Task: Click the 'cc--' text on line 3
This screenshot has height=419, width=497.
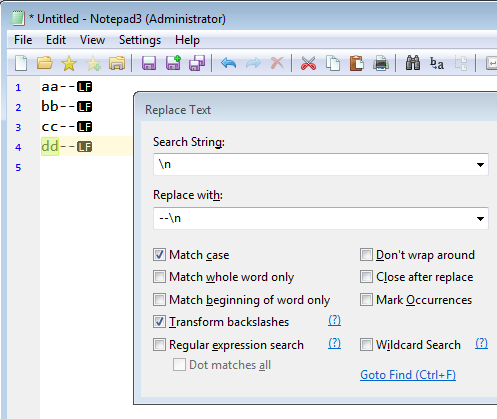Action: click(58, 127)
